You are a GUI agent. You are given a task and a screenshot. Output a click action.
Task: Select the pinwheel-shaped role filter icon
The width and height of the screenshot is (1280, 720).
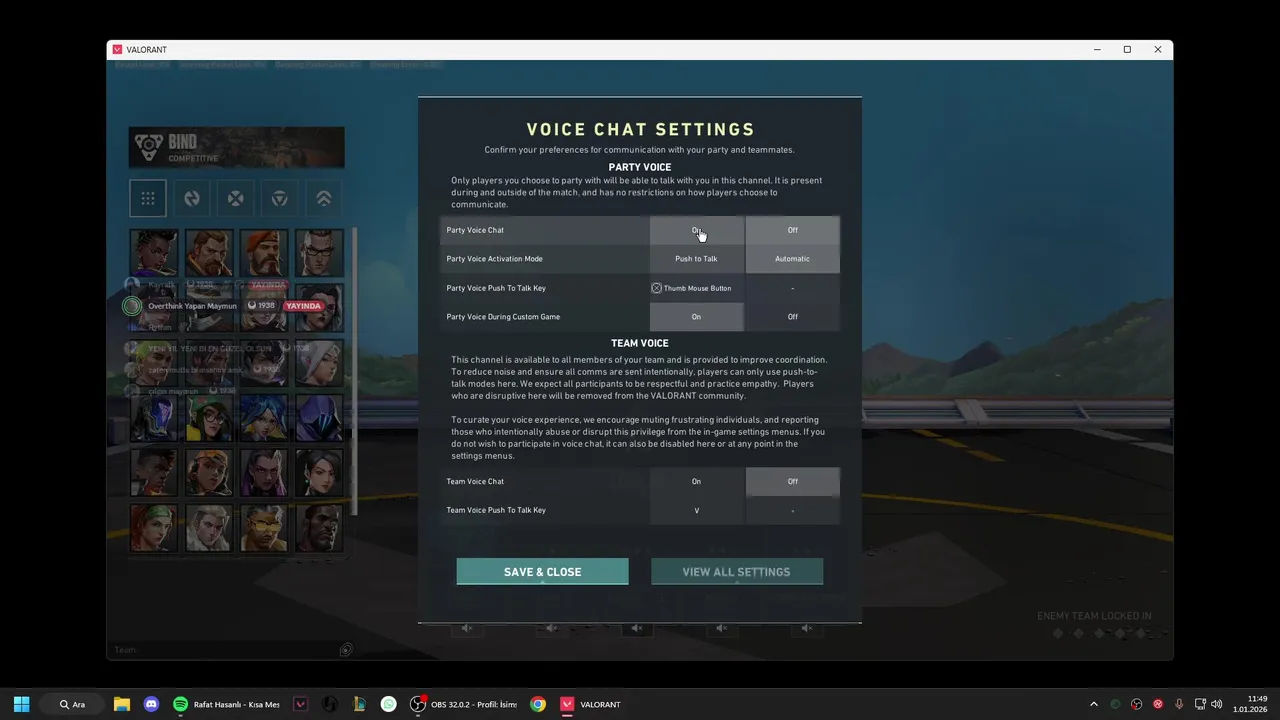click(192, 198)
